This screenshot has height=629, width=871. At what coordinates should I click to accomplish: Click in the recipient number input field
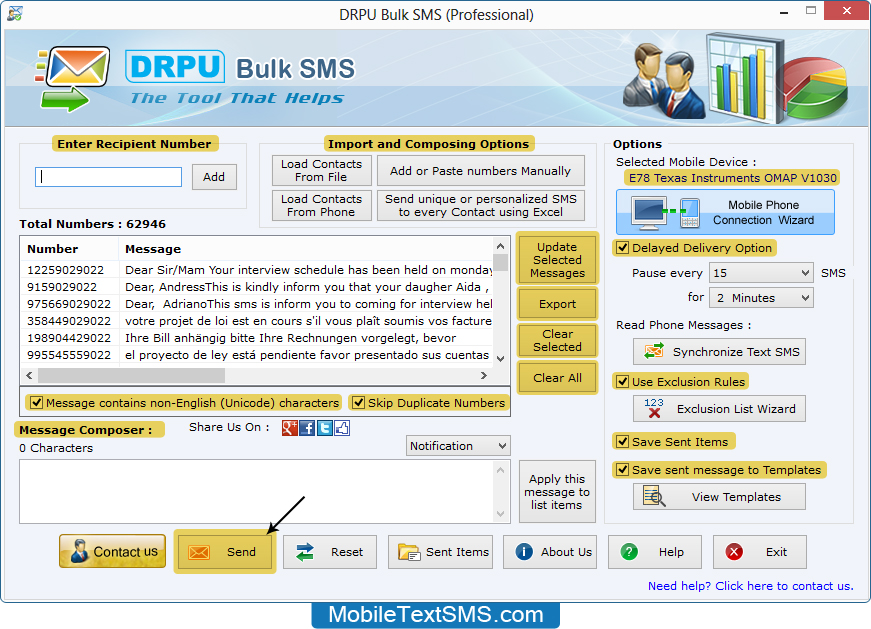[x=108, y=177]
